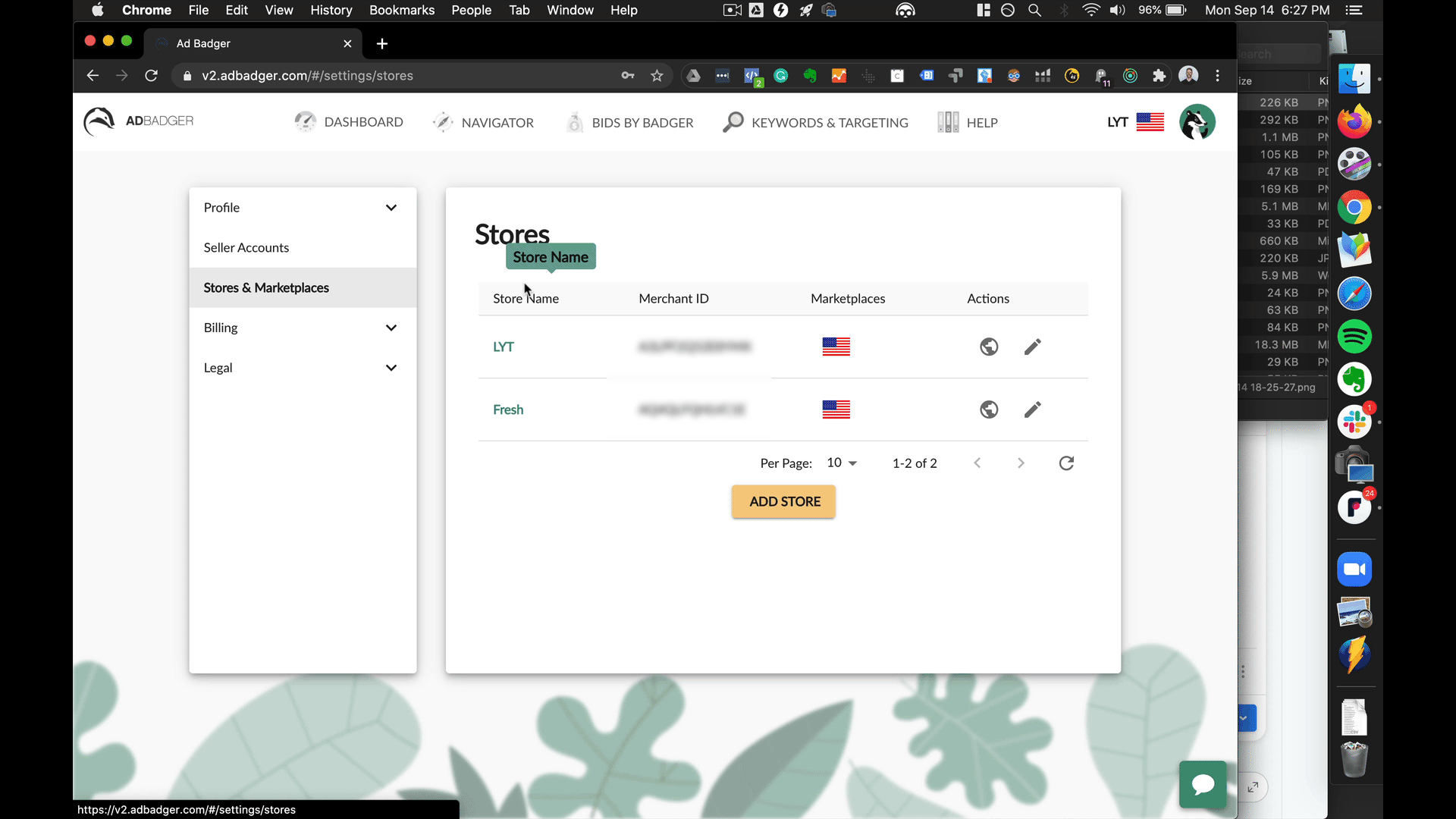Go to Bids by Badger

click(629, 122)
